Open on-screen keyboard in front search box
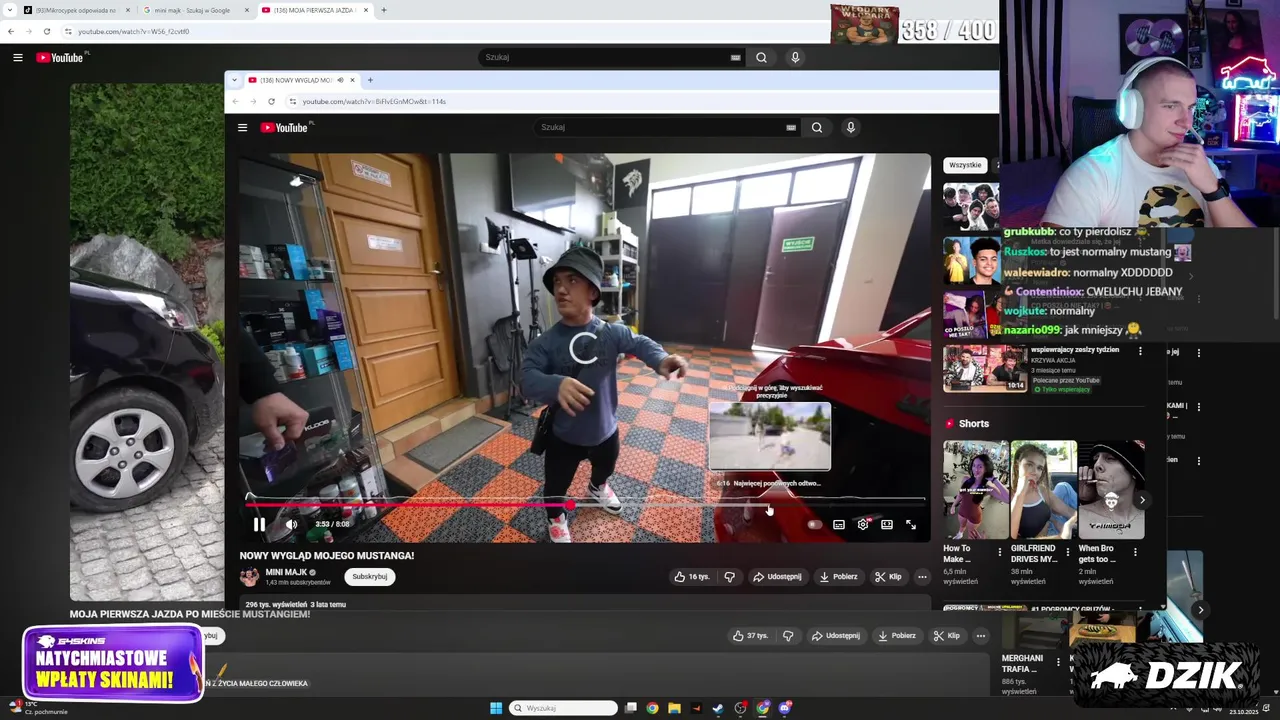 (x=791, y=127)
